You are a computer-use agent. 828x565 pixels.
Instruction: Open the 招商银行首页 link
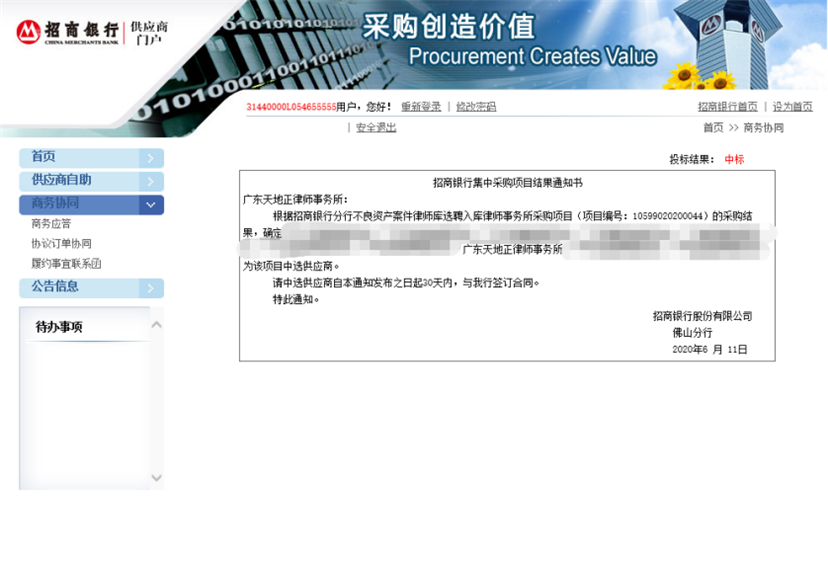(728, 107)
